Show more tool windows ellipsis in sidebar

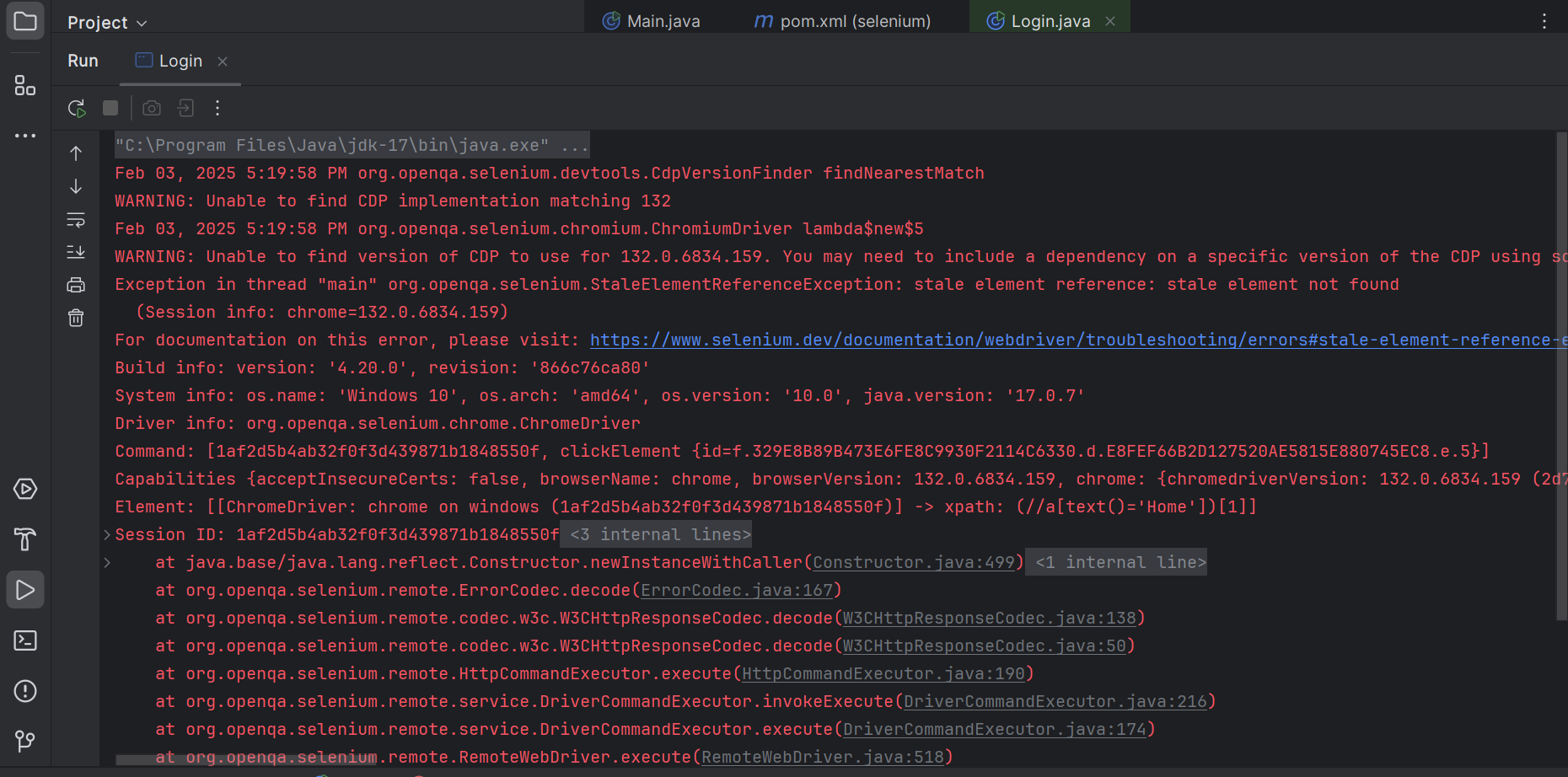coord(25,135)
